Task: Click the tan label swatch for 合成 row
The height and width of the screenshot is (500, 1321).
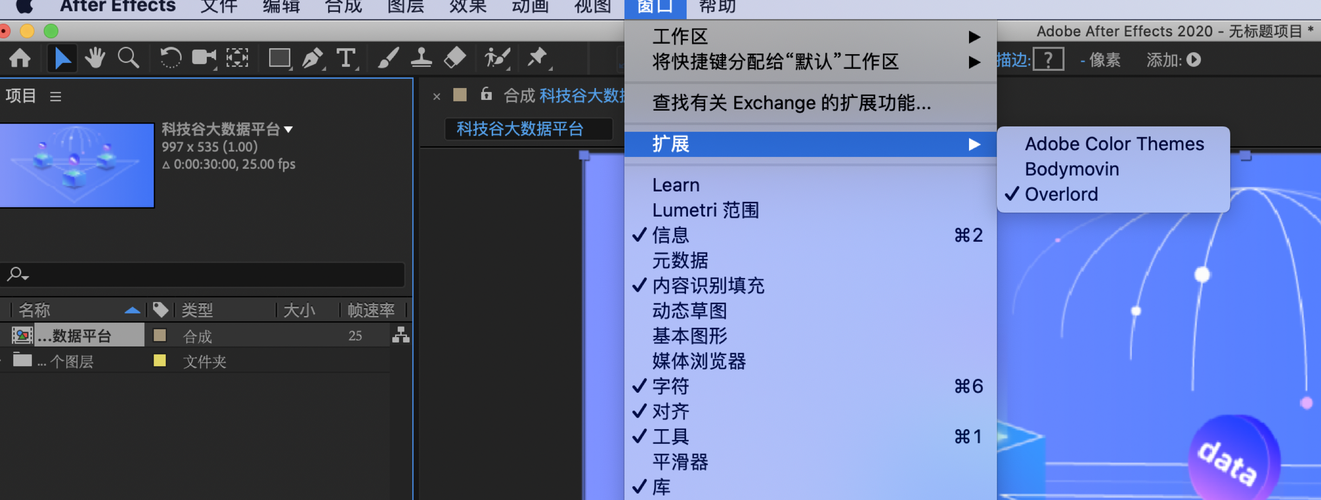Action: click(x=159, y=335)
